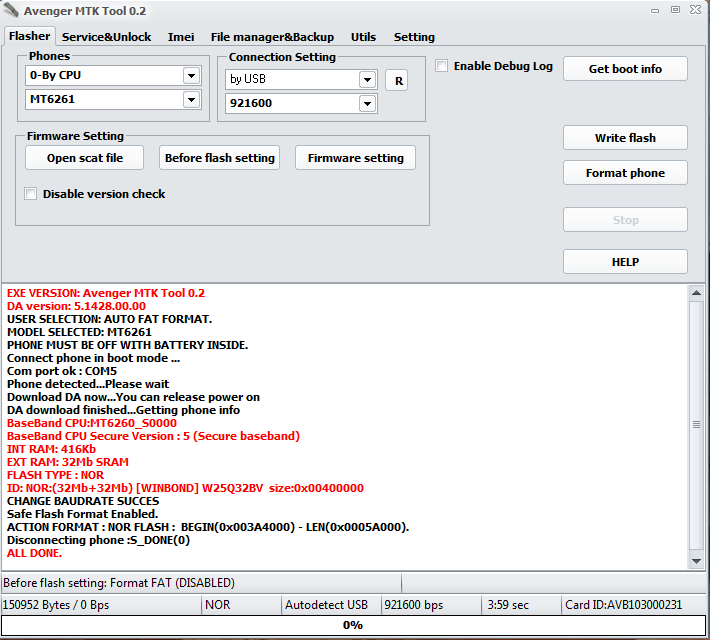
Task: Click 'CHANGE BAUDRATE SUCCES' log line
Action: point(83,501)
